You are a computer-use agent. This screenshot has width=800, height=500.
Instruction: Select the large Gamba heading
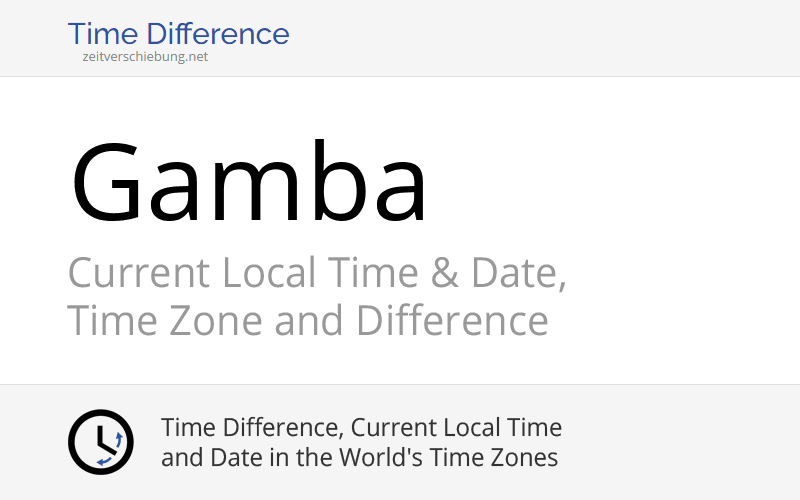(x=249, y=185)
